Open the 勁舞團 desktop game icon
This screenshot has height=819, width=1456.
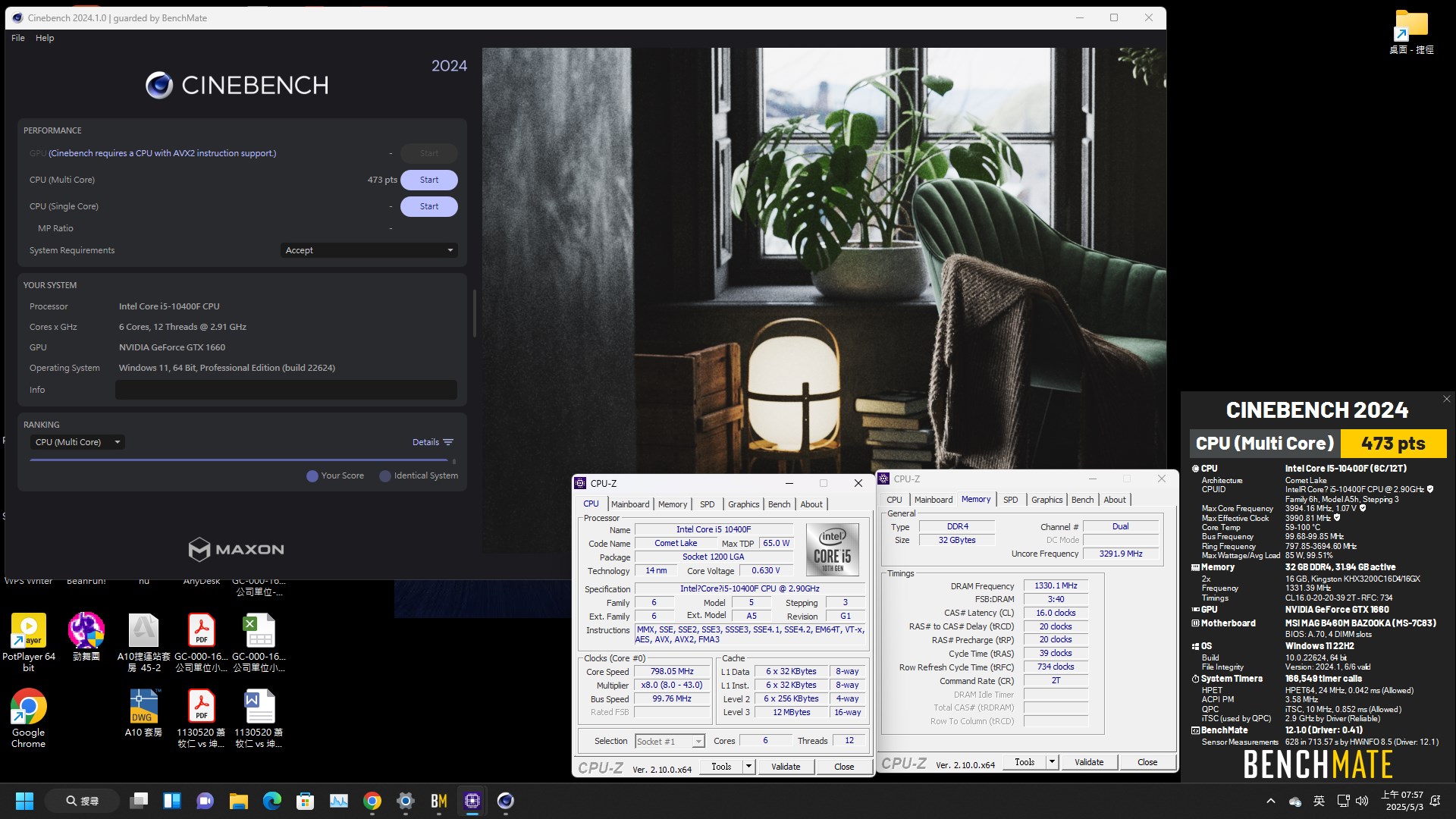[x=86, y=636]
